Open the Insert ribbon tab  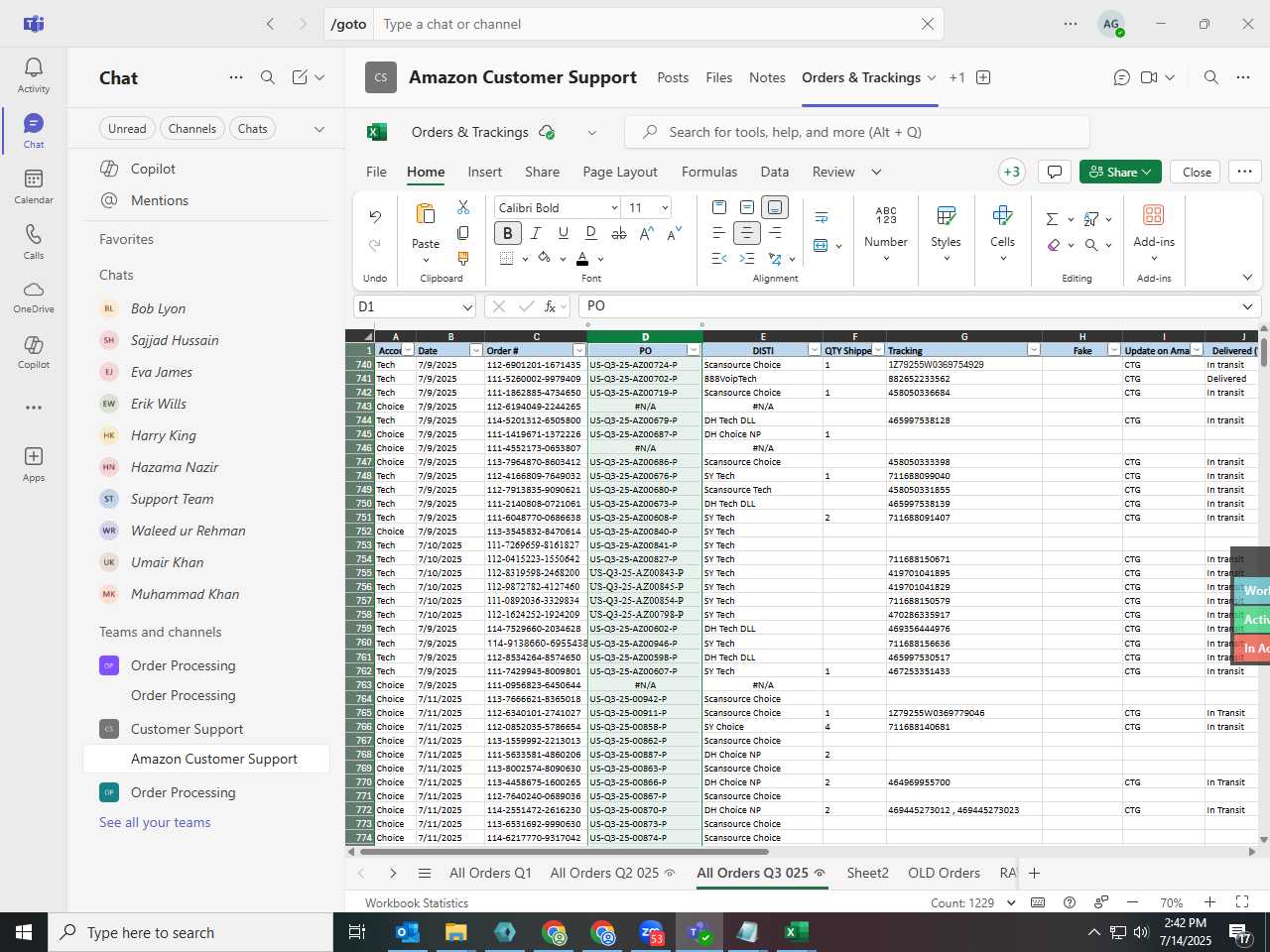(x=484, y=172)
